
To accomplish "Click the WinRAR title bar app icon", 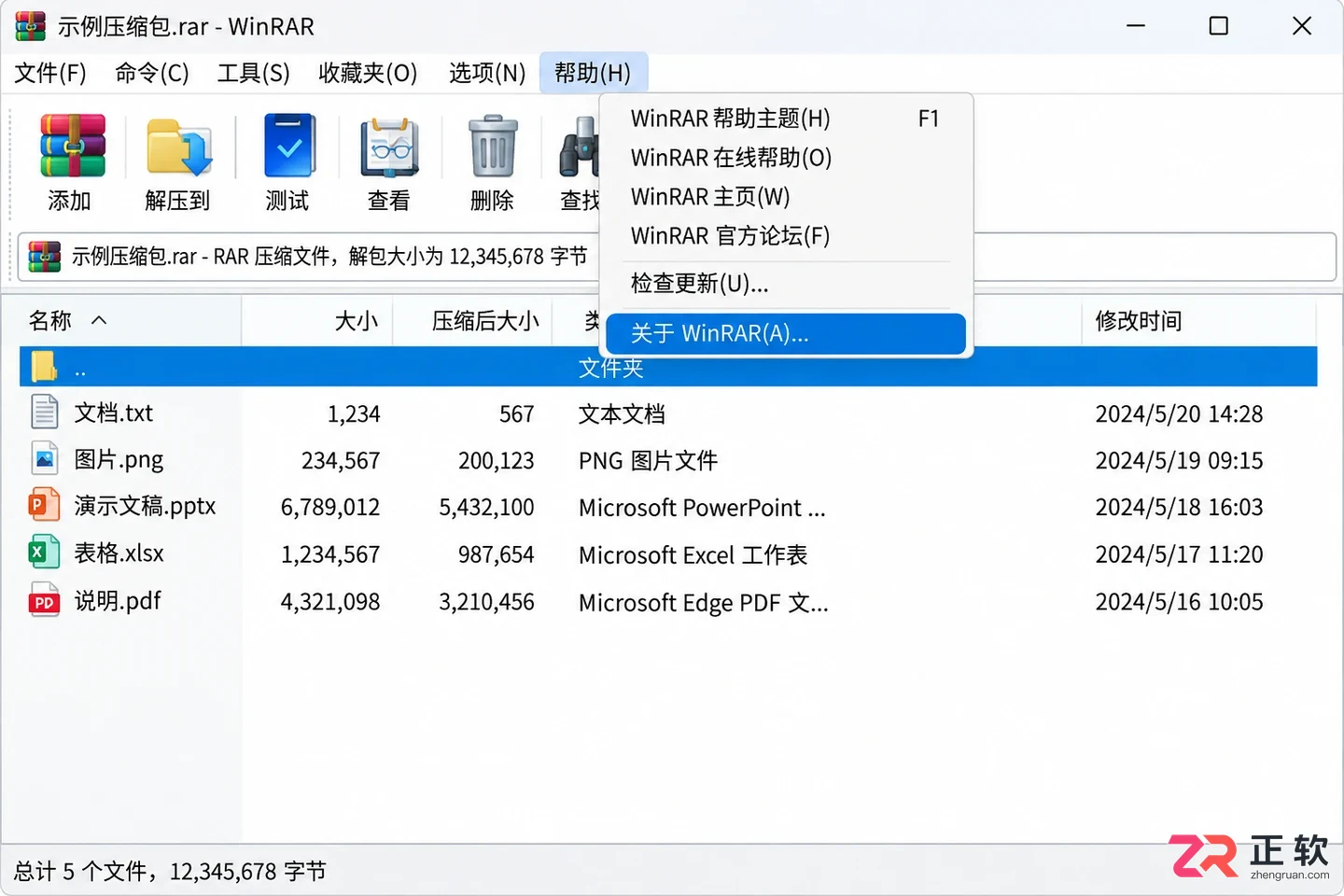I will [x=30, y=26].
